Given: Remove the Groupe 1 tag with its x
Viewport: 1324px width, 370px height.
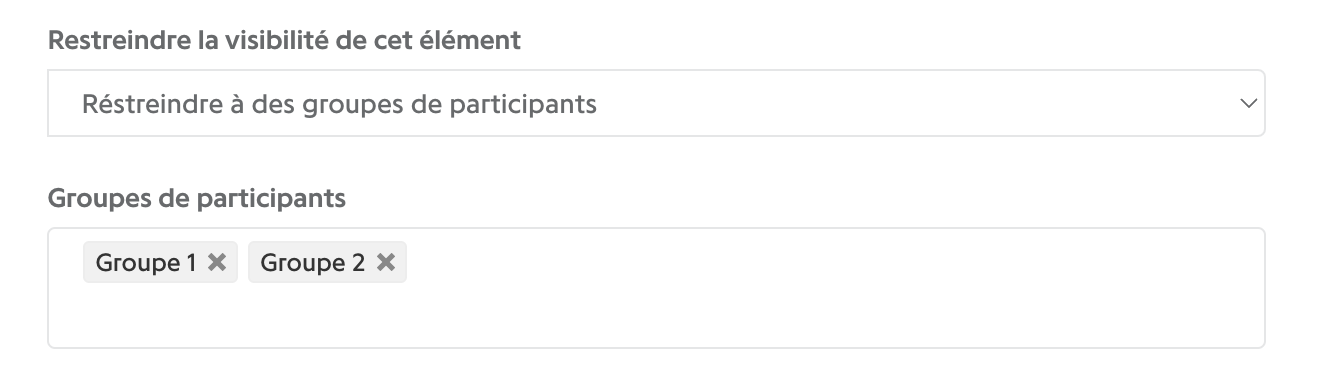Looking at the screenshot, I should click(217, 263).
